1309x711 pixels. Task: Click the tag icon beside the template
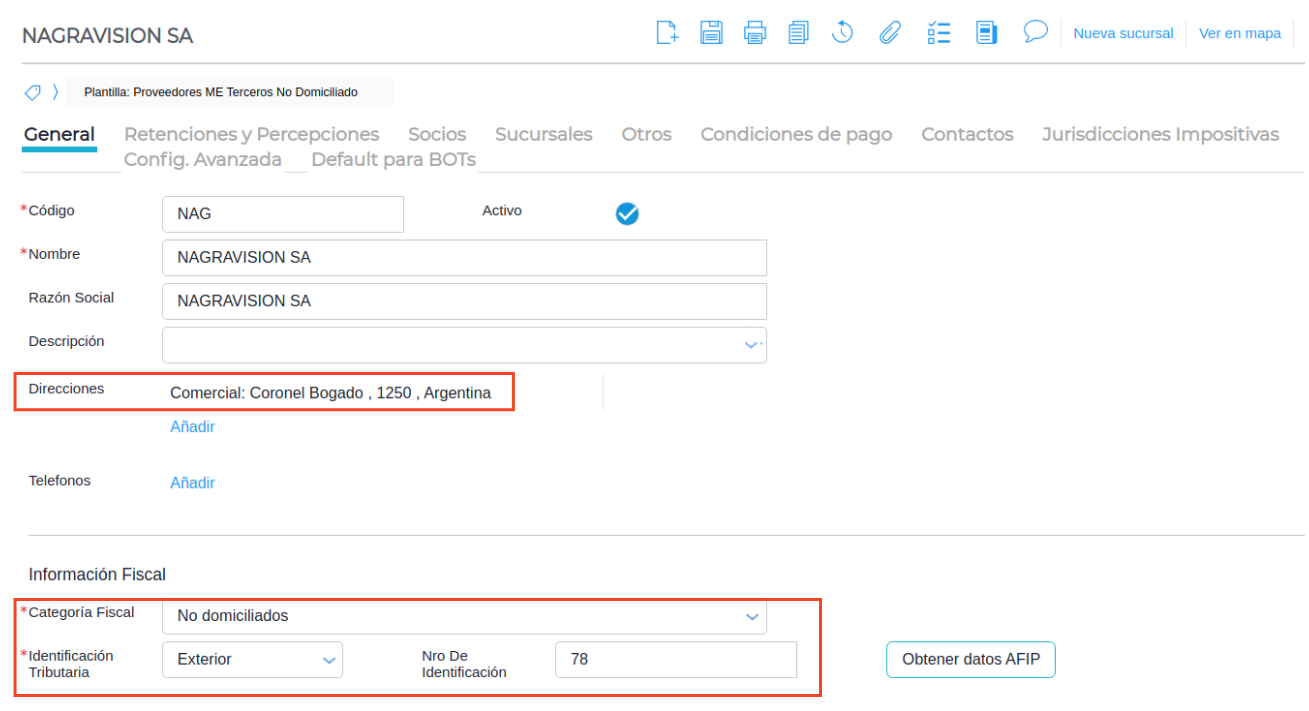click(x=32, y=92)
